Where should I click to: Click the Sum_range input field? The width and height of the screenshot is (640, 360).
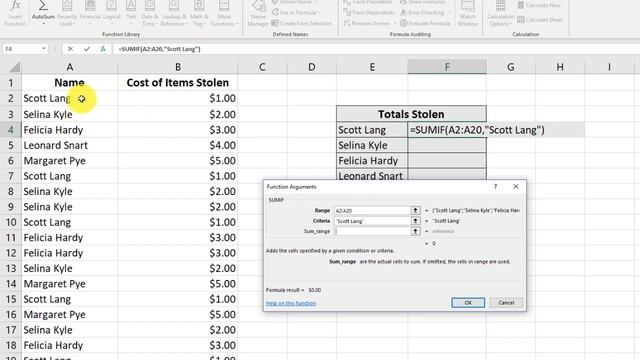372,231
